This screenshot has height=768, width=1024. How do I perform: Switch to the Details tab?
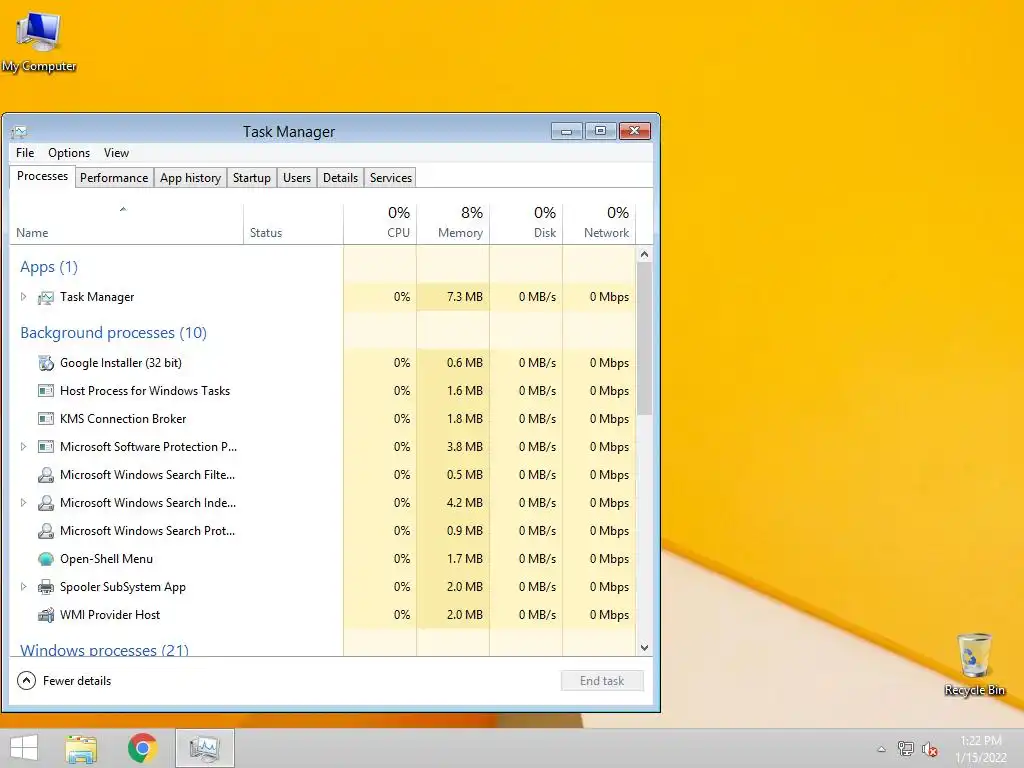[340, 178]
